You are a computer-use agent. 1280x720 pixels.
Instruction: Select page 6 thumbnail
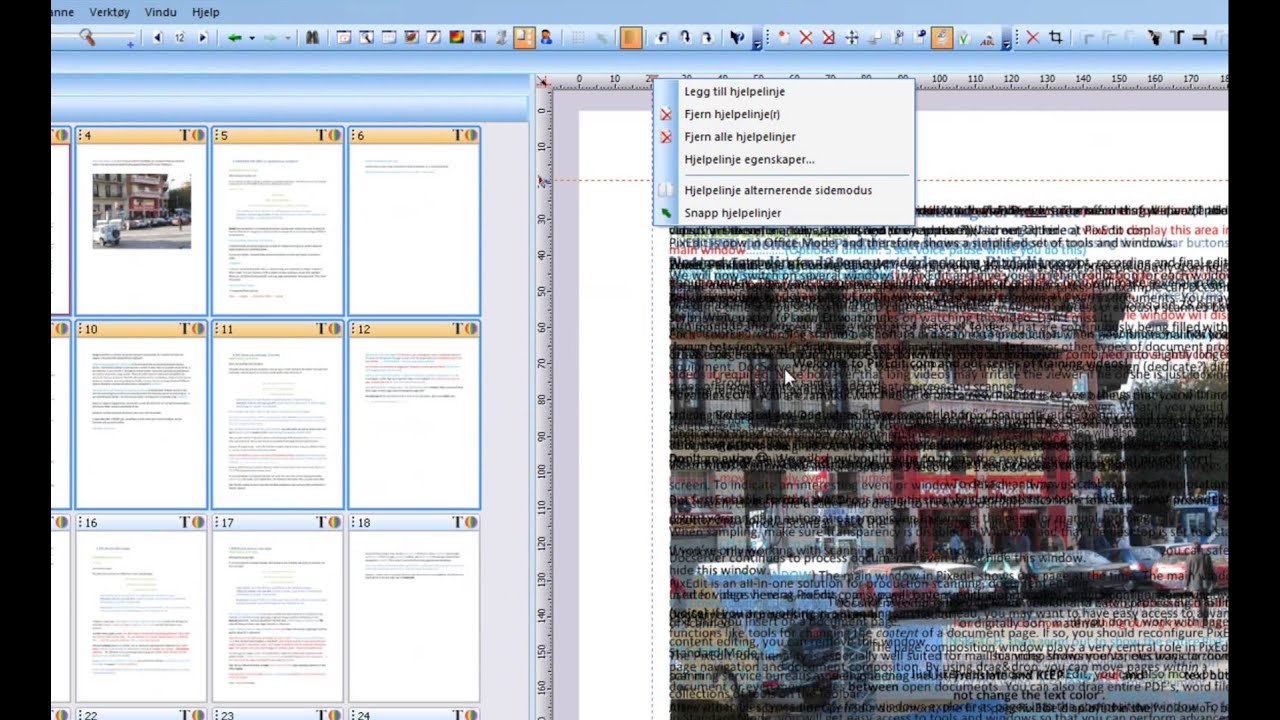tap(414, 221)
